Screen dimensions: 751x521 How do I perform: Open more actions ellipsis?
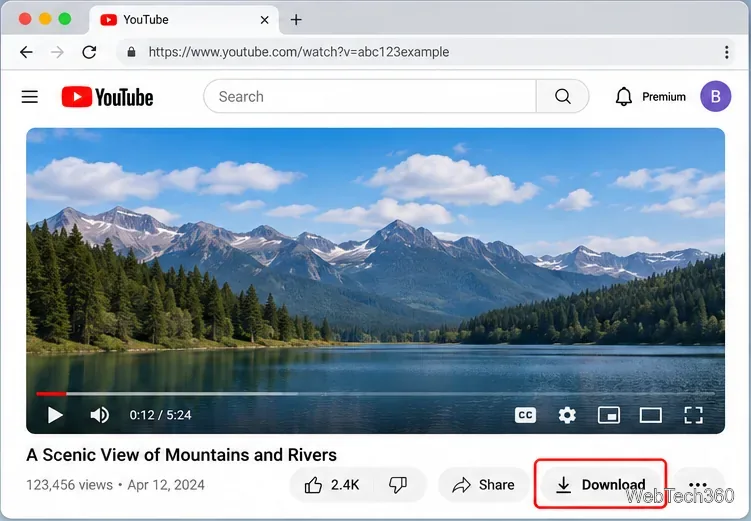(698, 485)
